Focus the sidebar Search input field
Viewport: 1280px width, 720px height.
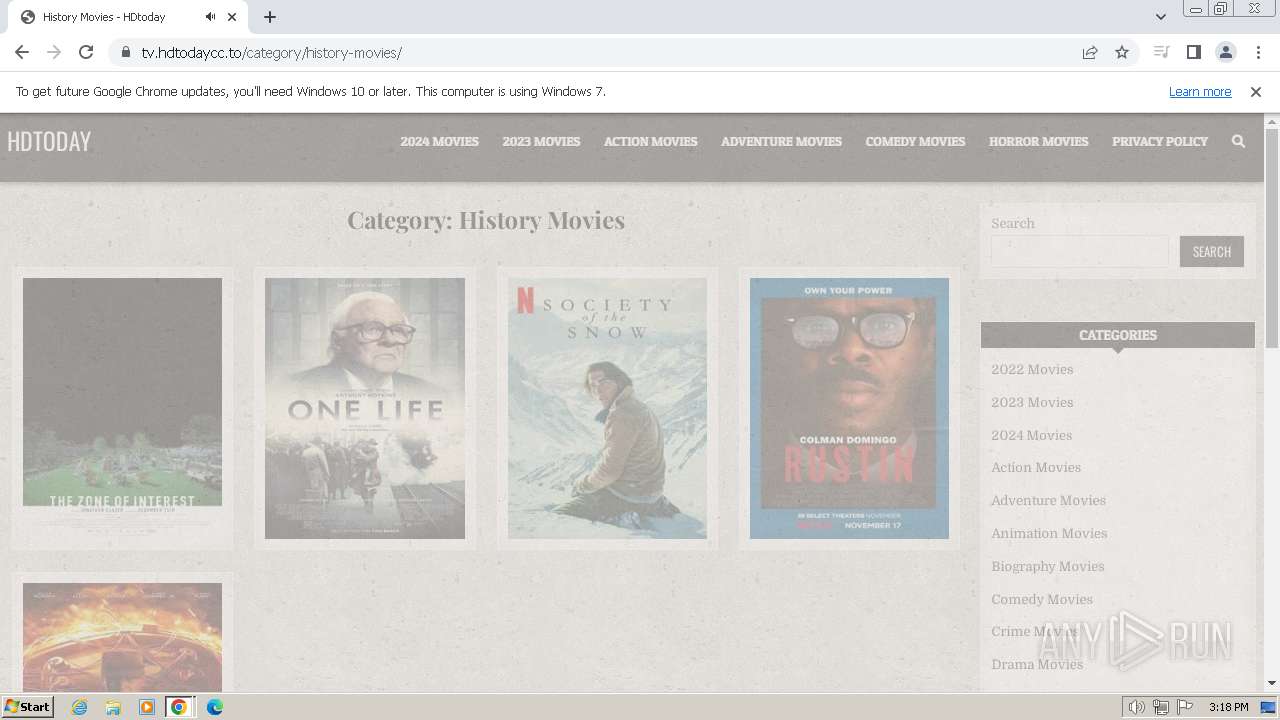(x=1079, y=251)
